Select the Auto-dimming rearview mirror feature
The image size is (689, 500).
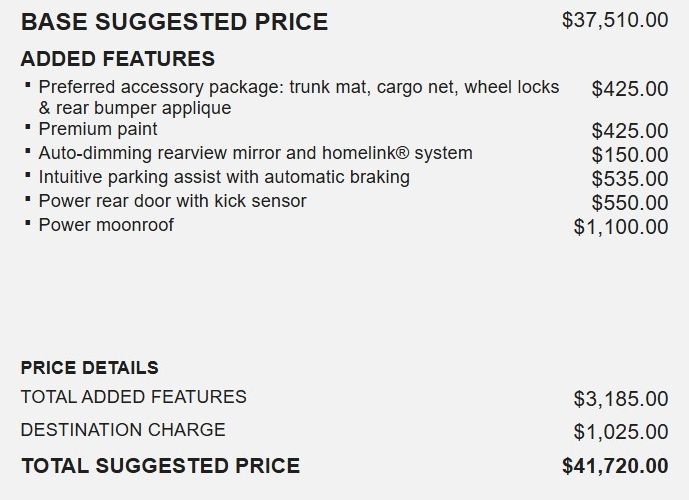tap(255, 153)
